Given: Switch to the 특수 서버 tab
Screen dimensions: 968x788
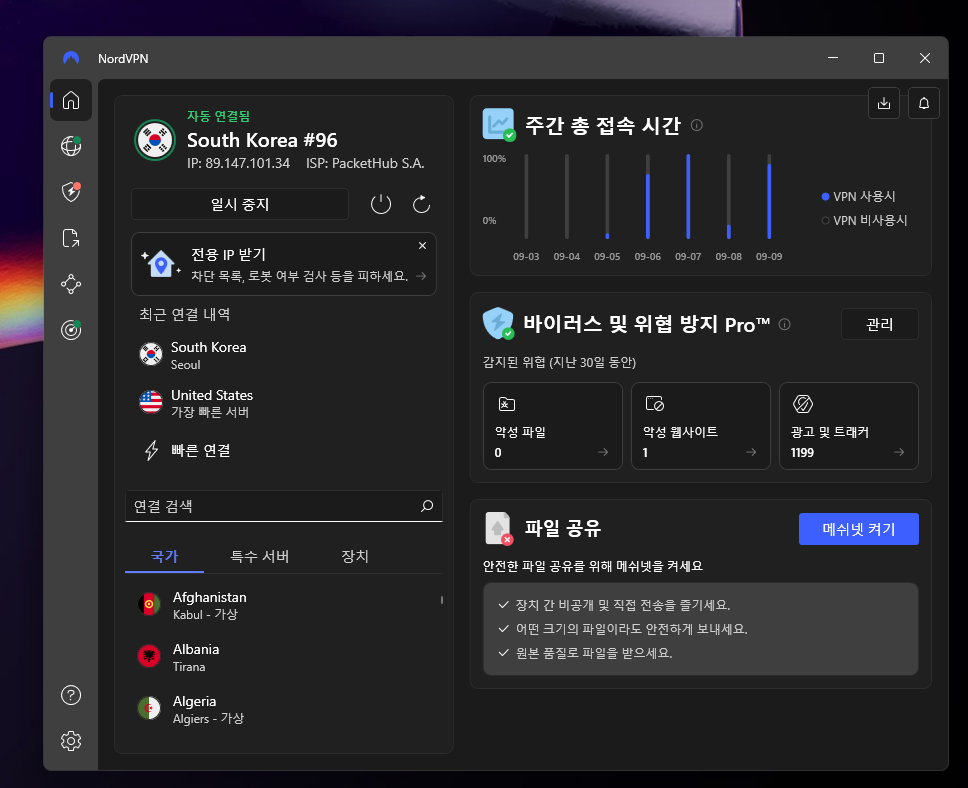Looking at the screenshot, I should click(260, 556).
